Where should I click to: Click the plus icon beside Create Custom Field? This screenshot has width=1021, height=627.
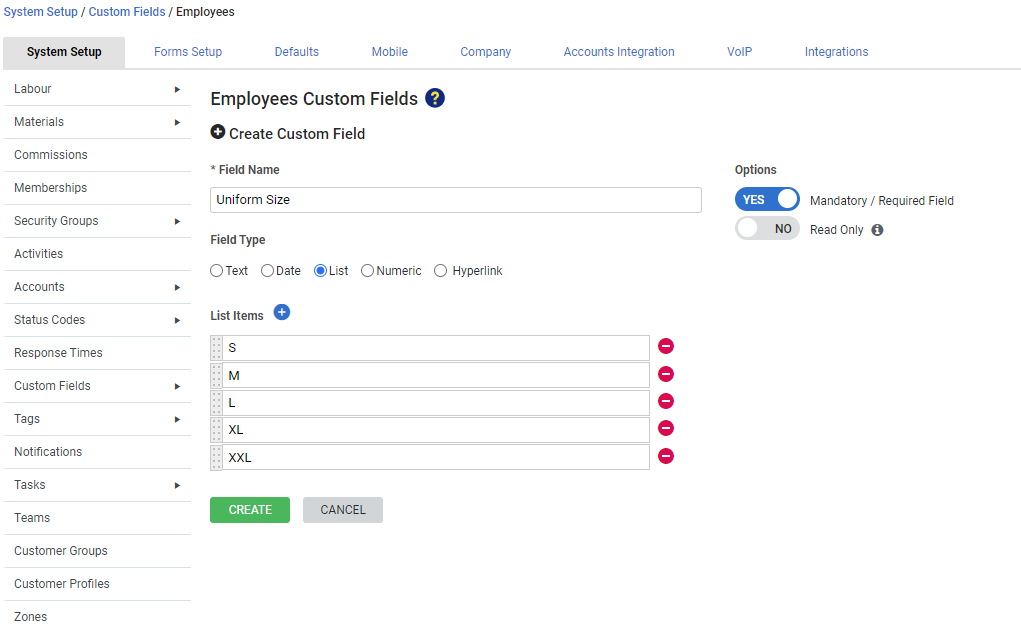tap(217, 132)
